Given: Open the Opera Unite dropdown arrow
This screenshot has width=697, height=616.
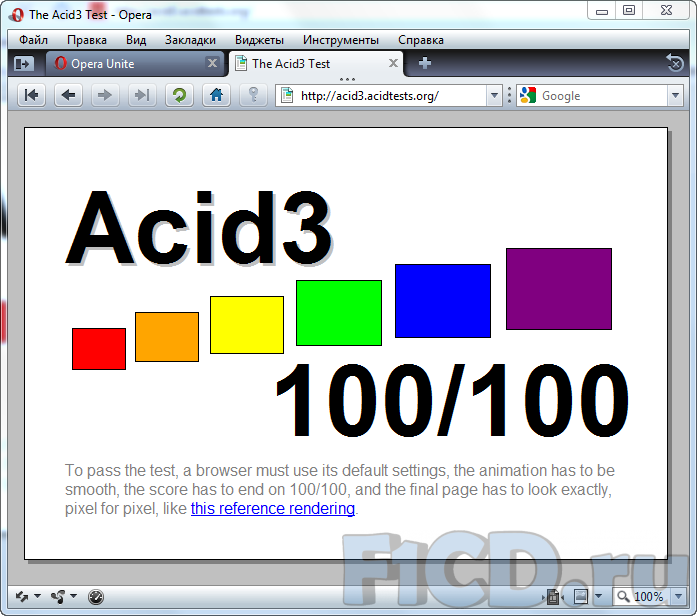Looking at the screenshot, I should click(74, 596).
